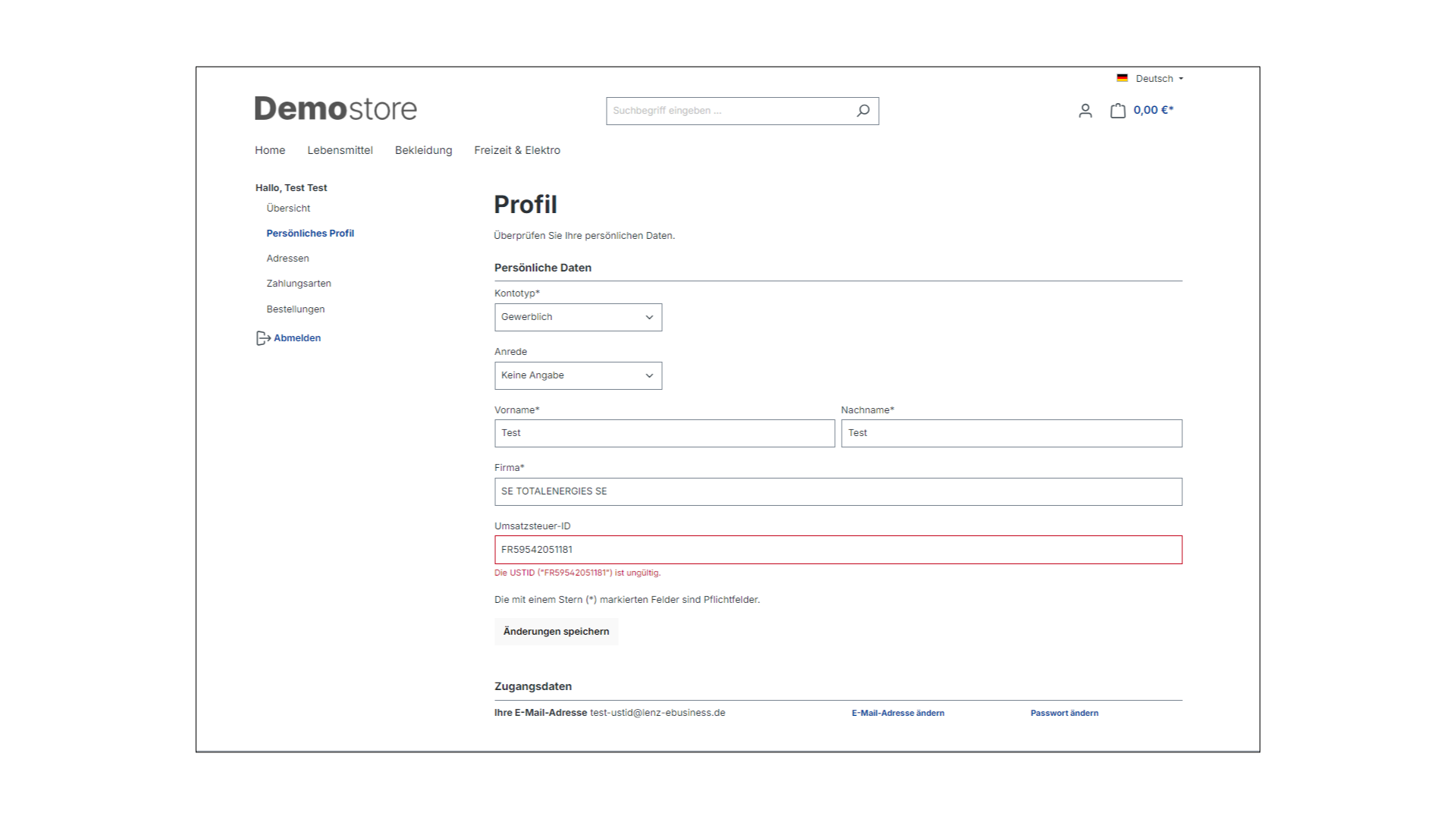
Task: Open the Lebensmittel category
Action: [x=340, y=150]
